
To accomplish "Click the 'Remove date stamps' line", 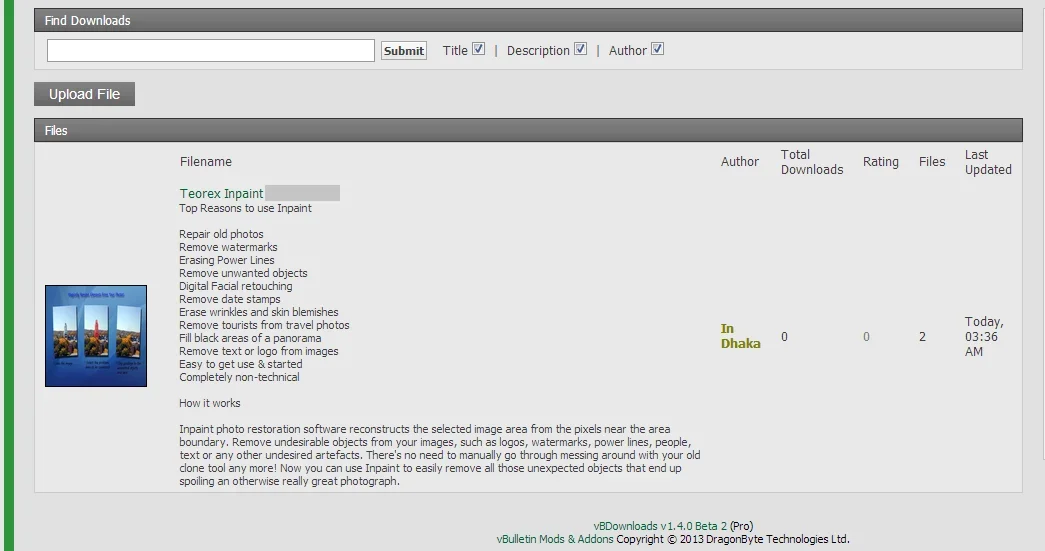I will tap(229, 298).
